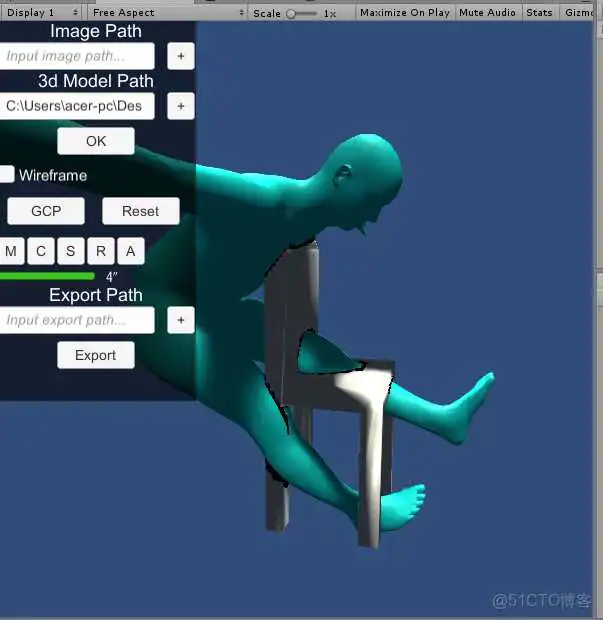Adjust the Scale slider
603x620 pixels.
click(x=302, y=13)
